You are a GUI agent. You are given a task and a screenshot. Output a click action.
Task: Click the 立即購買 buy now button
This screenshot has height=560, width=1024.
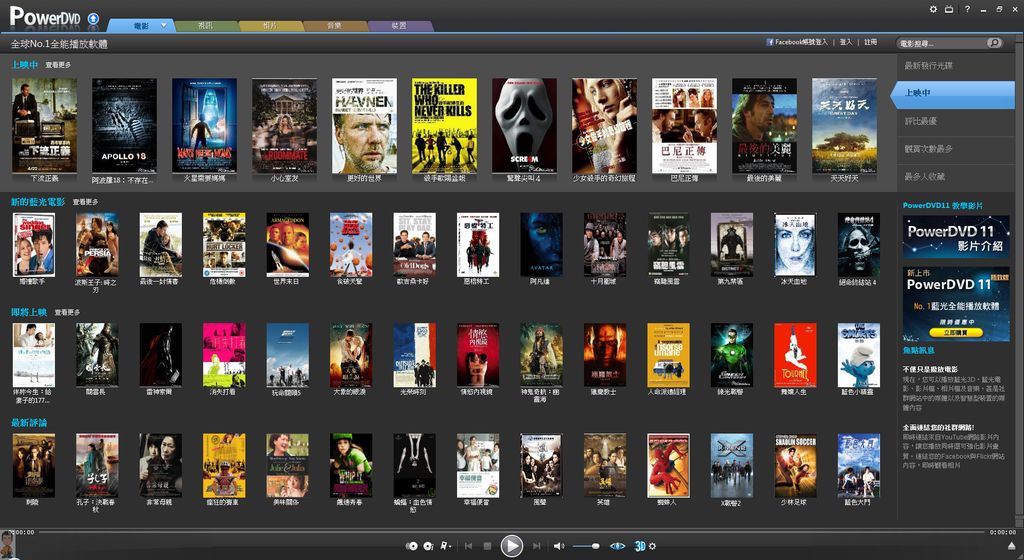[957, 333]
